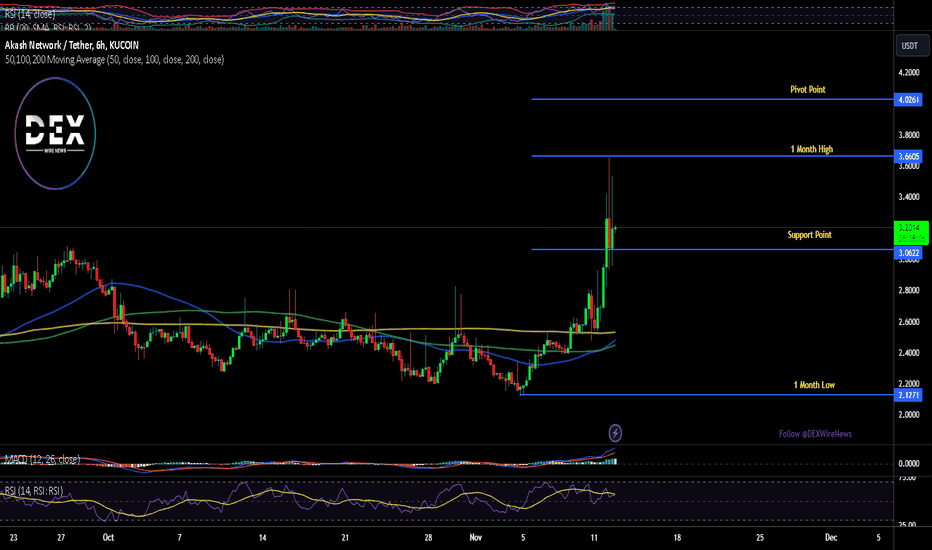Click the Dec date axis label
932x550 pixels.
831,538
